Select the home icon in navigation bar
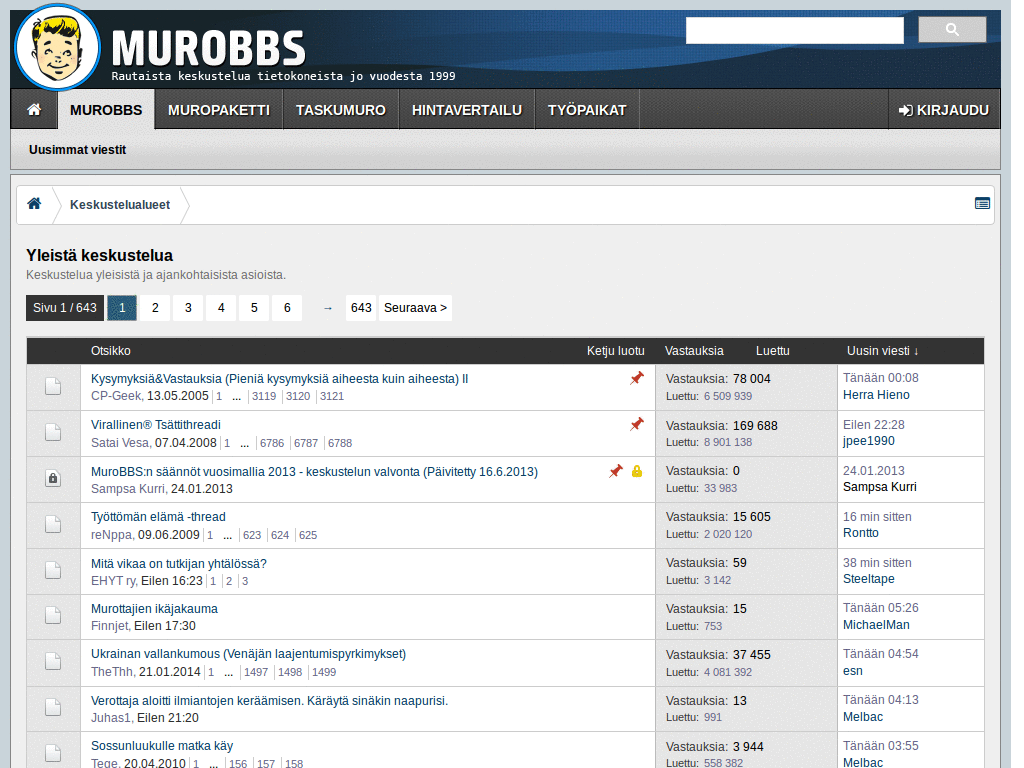Screen dimensions: 1024x768 (x=33, y=110)
